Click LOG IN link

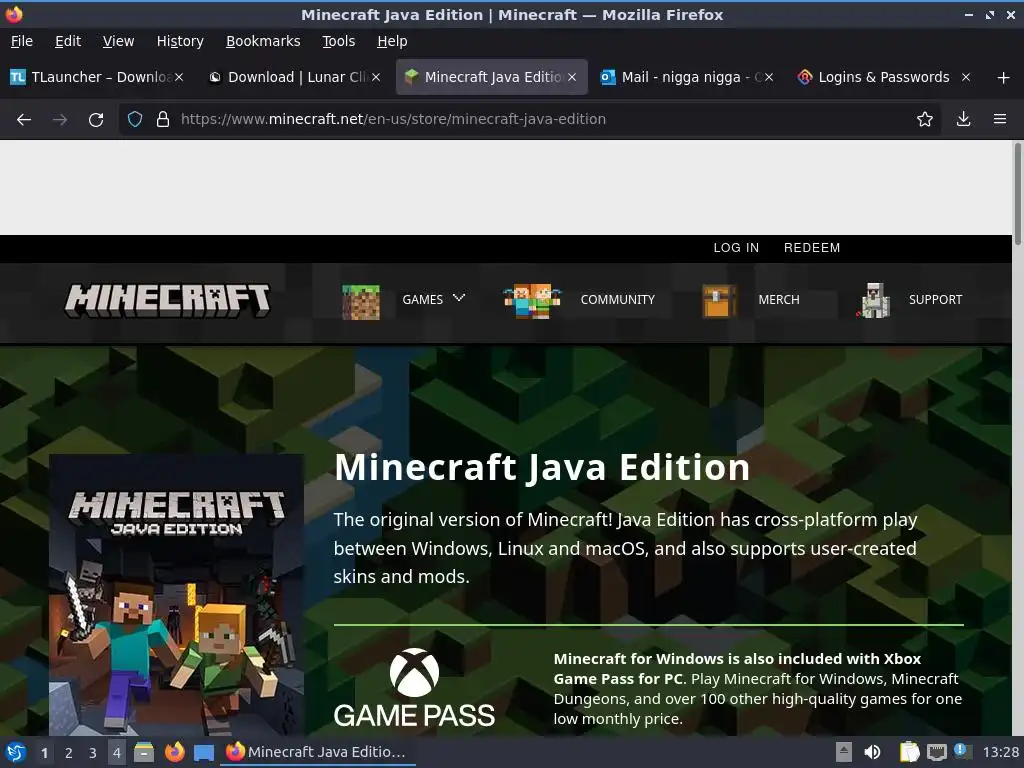pos(736,248)
